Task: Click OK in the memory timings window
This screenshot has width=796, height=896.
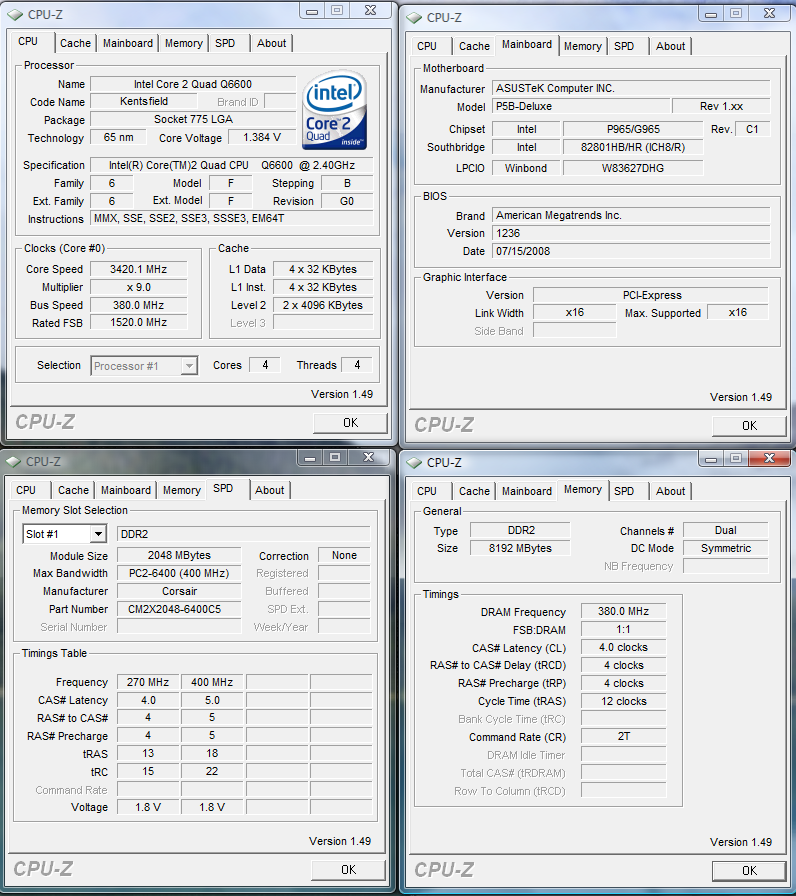Action: point(749,871)
